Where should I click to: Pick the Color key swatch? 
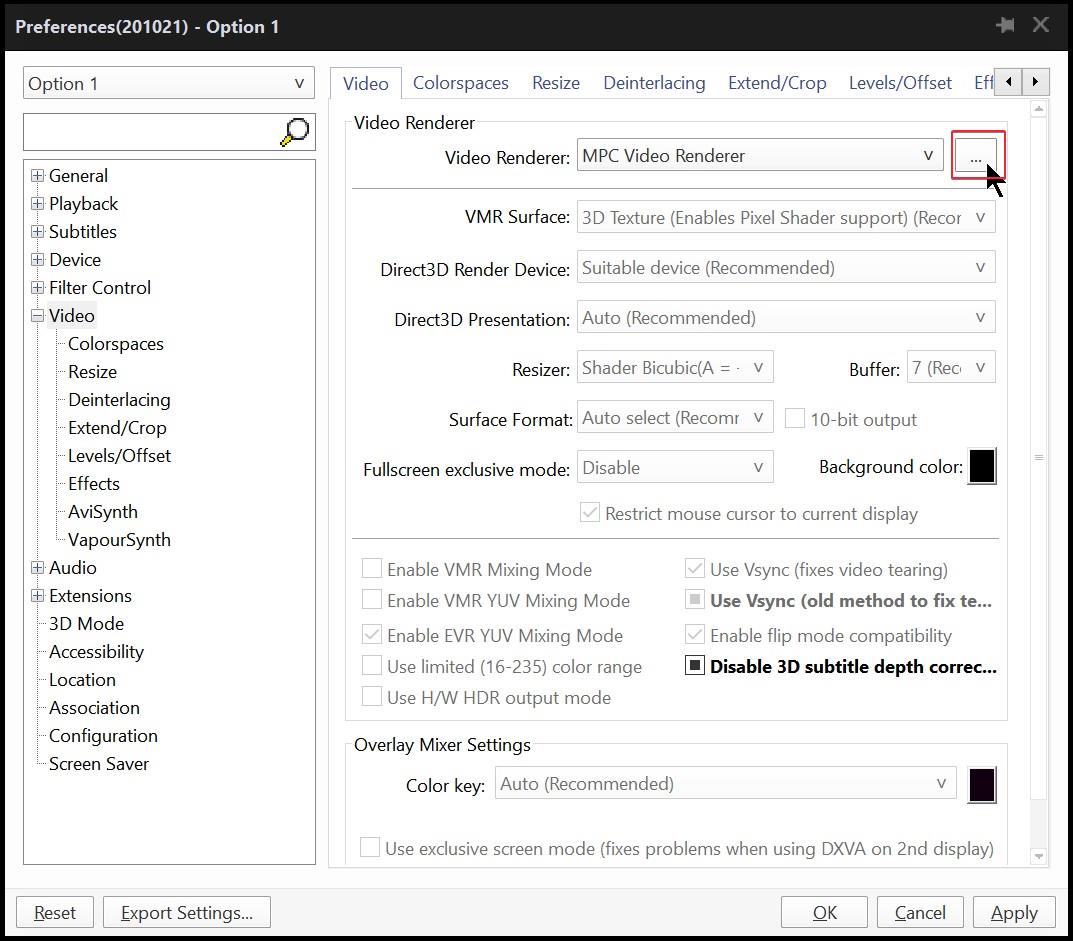click(x=982, y=785)
